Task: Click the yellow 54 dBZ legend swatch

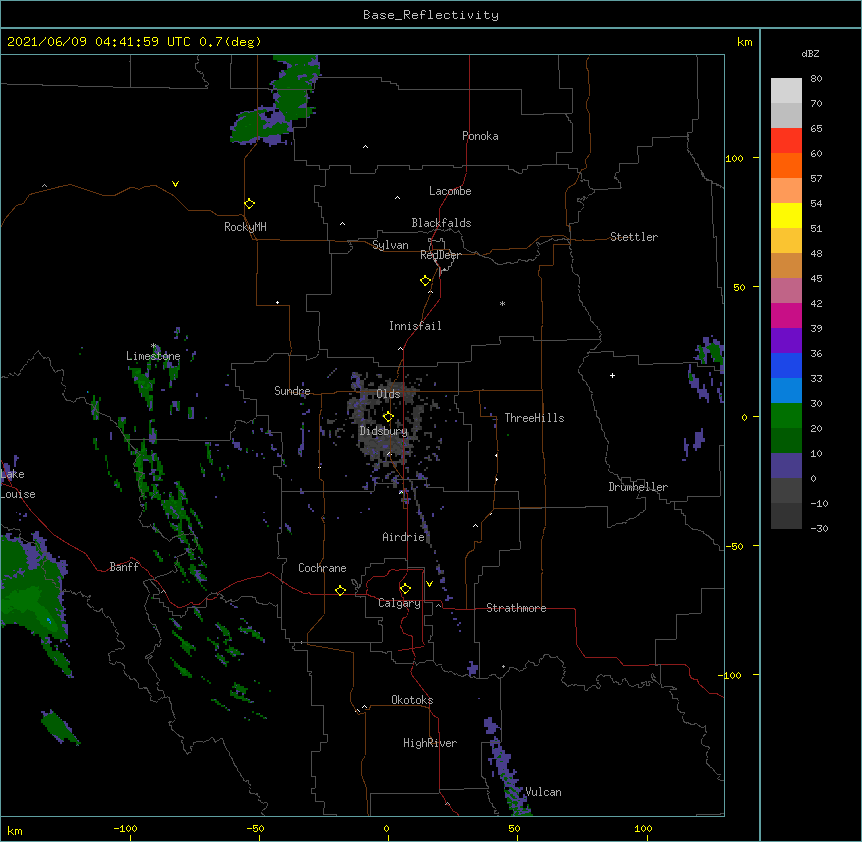Action: point(786,216)
